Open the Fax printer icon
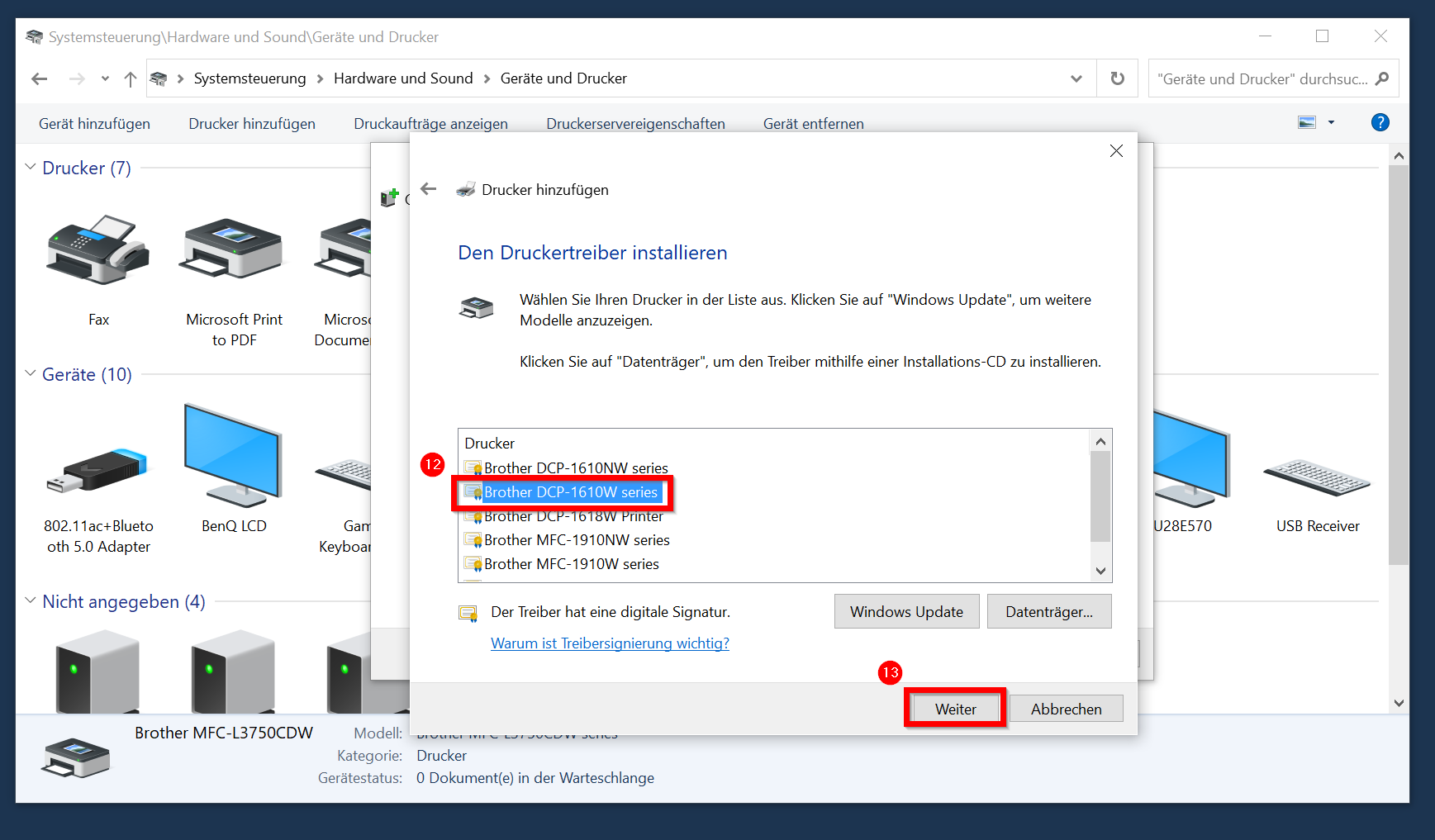The height and width of the screenshot is (840, 1435). pos(98,250)
